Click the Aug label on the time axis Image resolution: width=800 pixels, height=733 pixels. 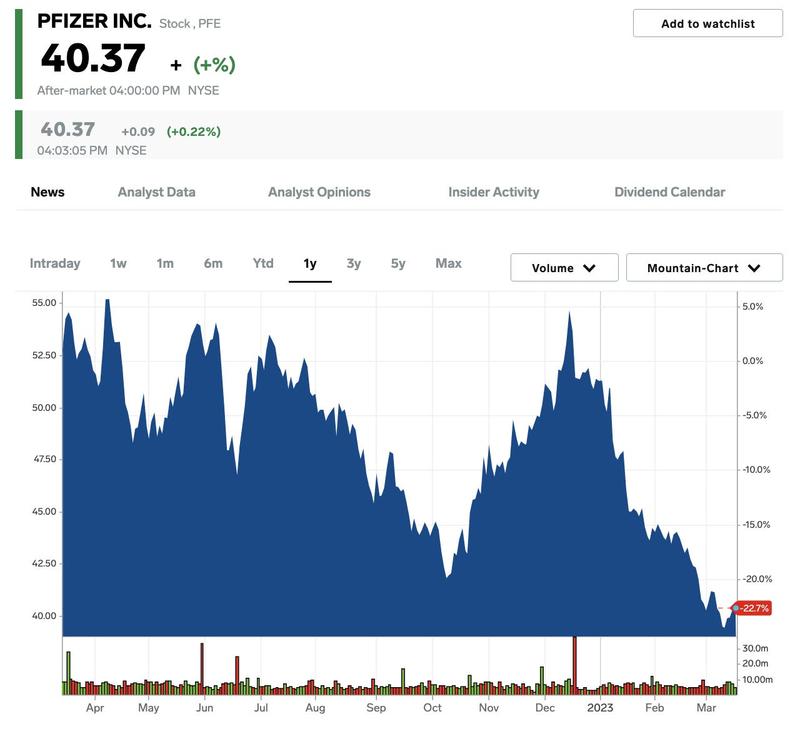(315, 708)
